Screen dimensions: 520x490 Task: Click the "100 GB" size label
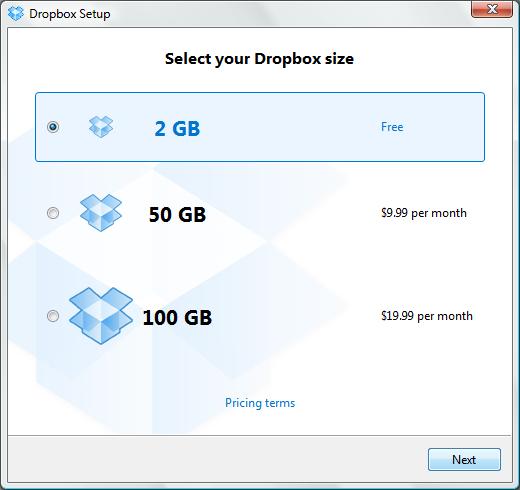[x=177, y=317]
